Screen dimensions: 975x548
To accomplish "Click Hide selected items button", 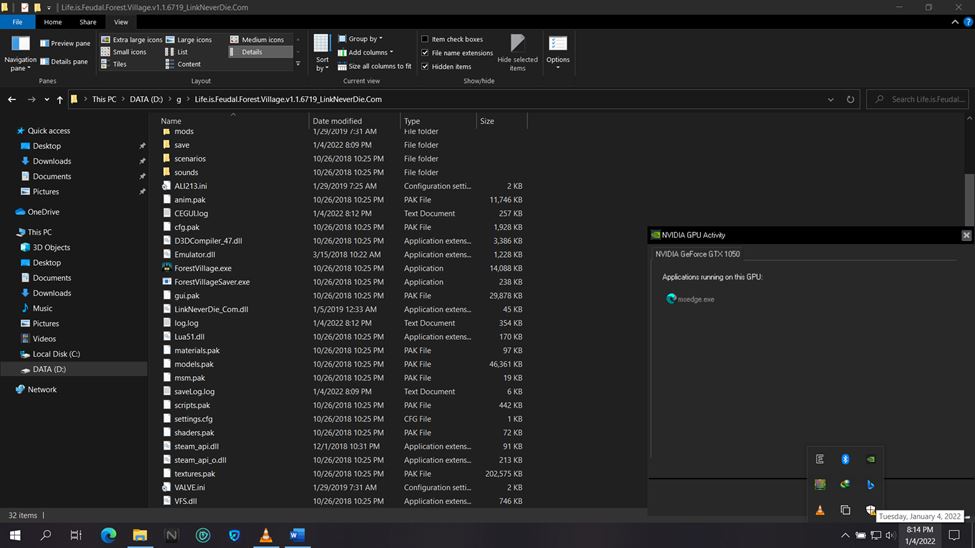I will pos(517,53).
